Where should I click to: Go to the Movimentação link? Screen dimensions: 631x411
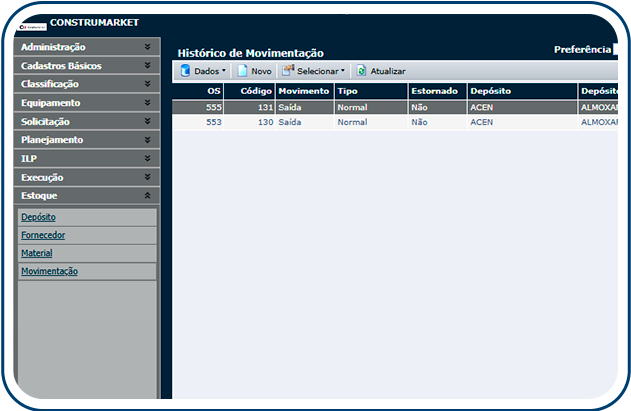49,271
